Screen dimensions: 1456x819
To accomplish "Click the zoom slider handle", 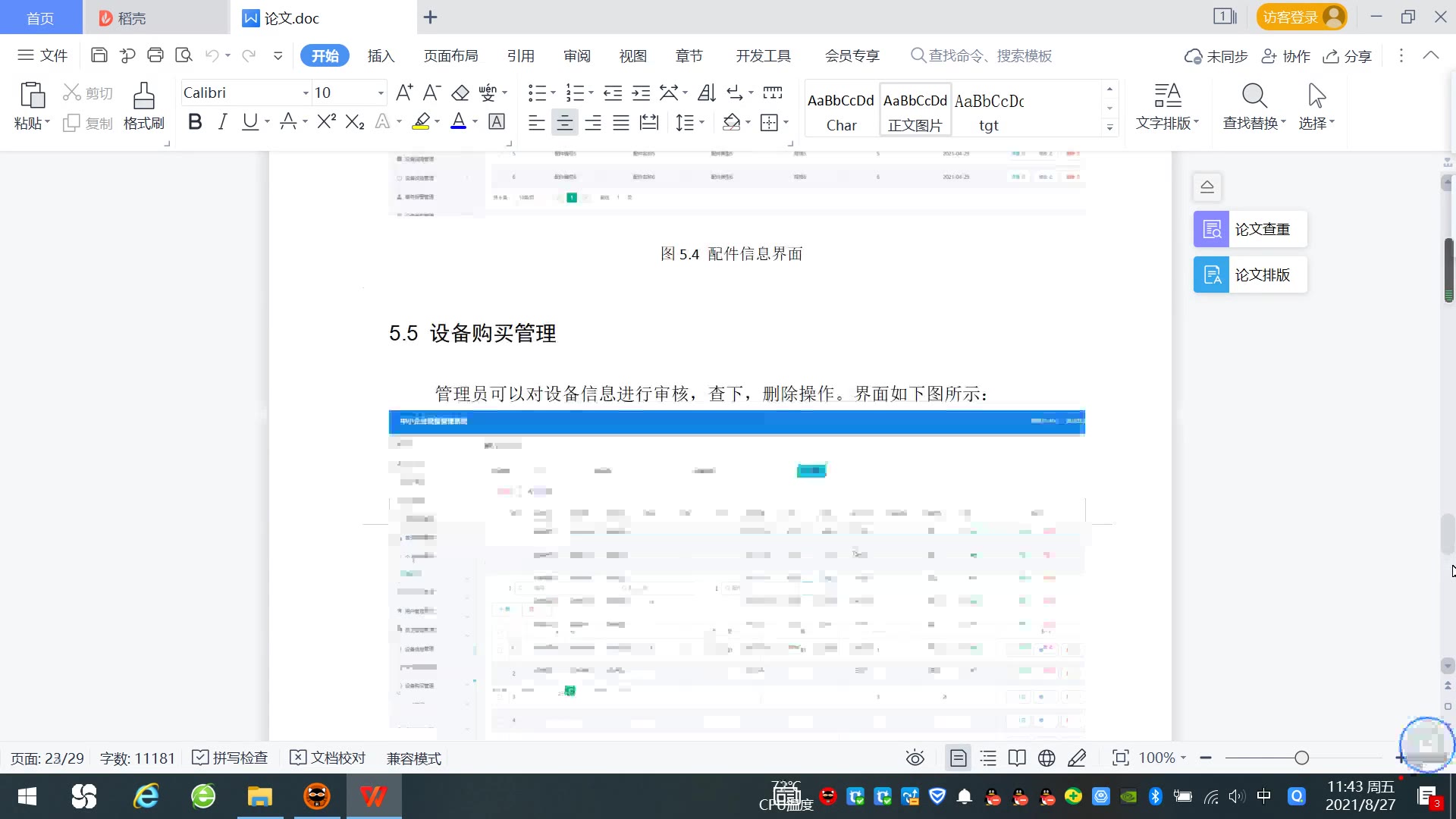I will click(x=1301, y=758).
